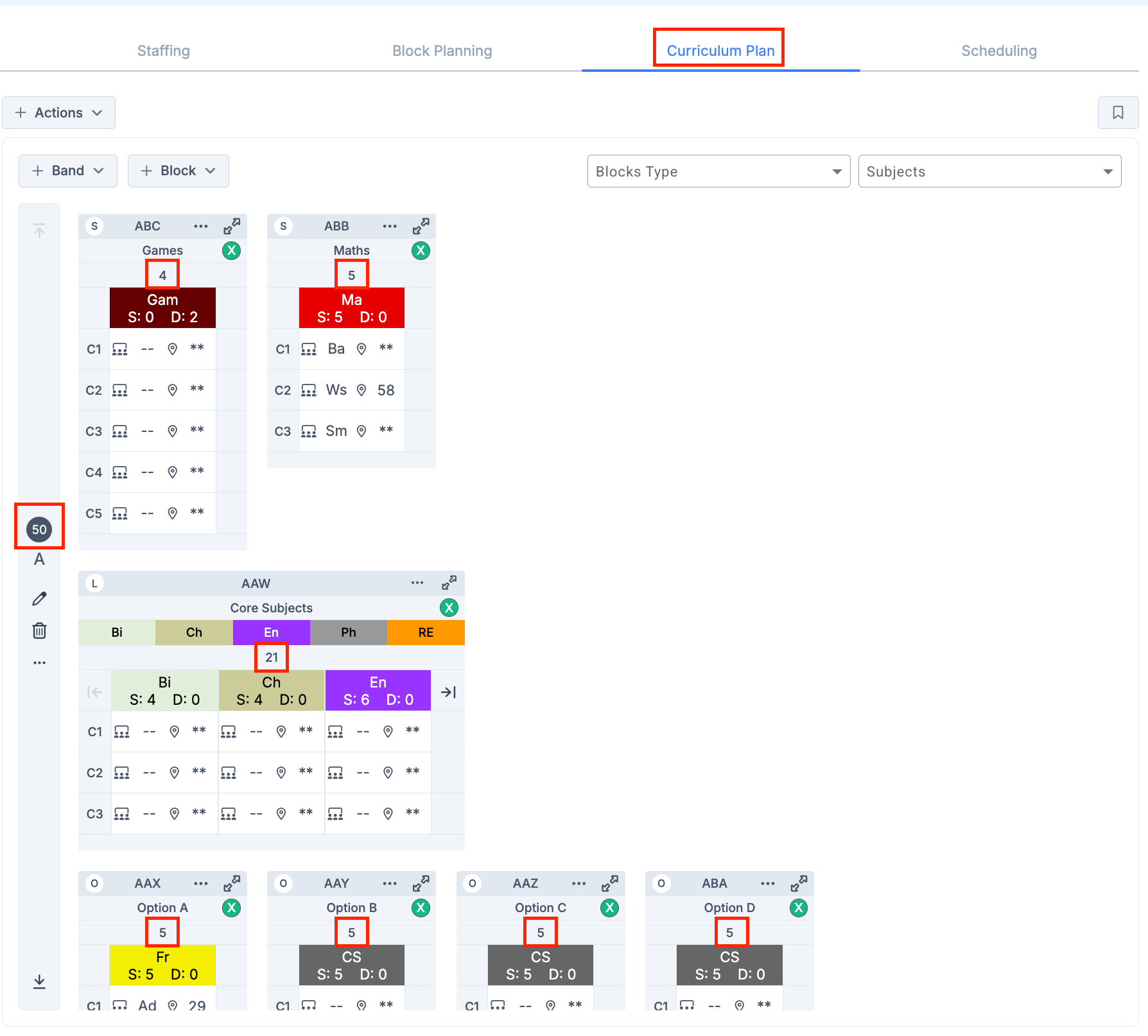Open the Subjects dropdown
The image size is (1148, 1036).
coord(989,171)
